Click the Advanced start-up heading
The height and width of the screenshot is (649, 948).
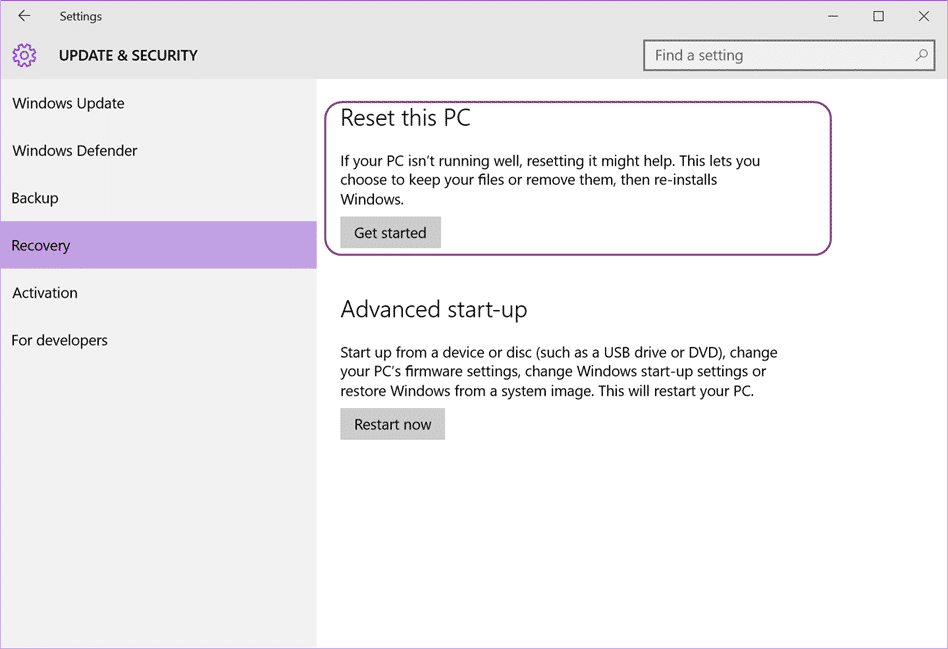click(433, 310)
